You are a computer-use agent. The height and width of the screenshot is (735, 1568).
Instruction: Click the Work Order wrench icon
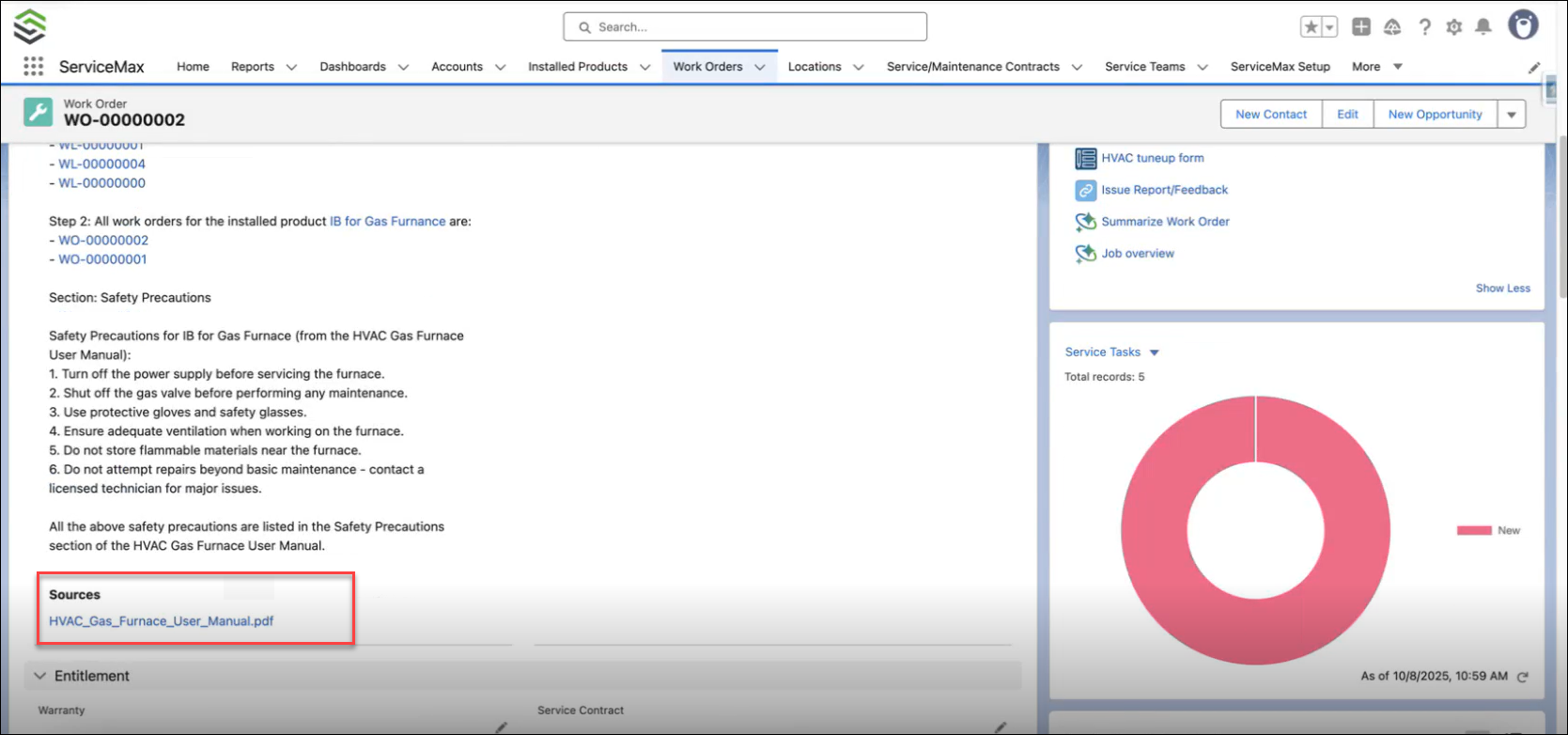[39, 113]
